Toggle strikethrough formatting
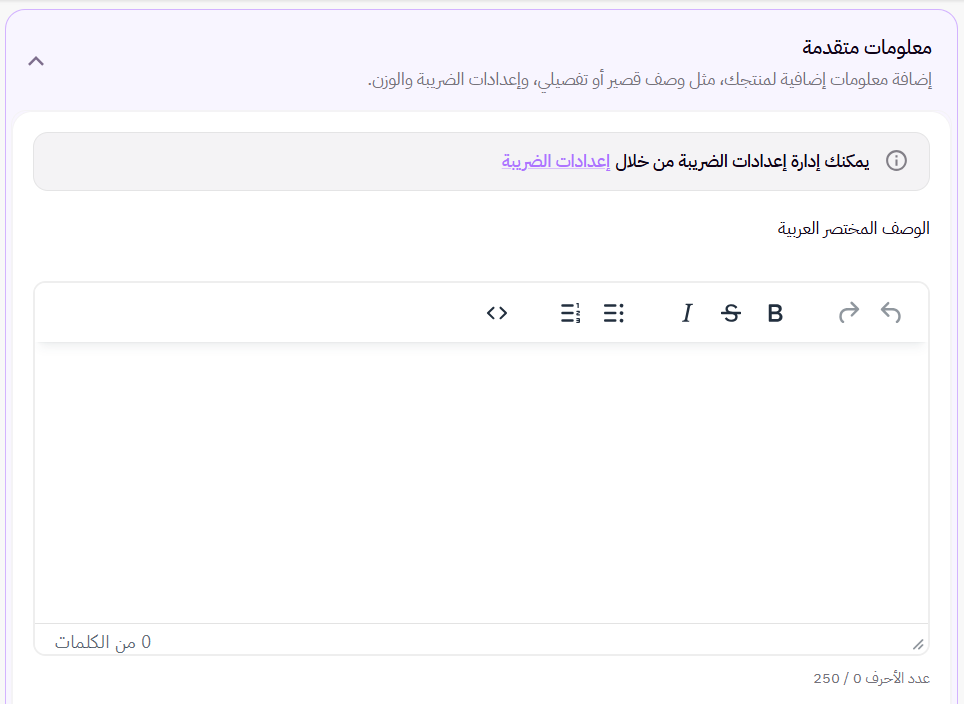 pos(731,313)
